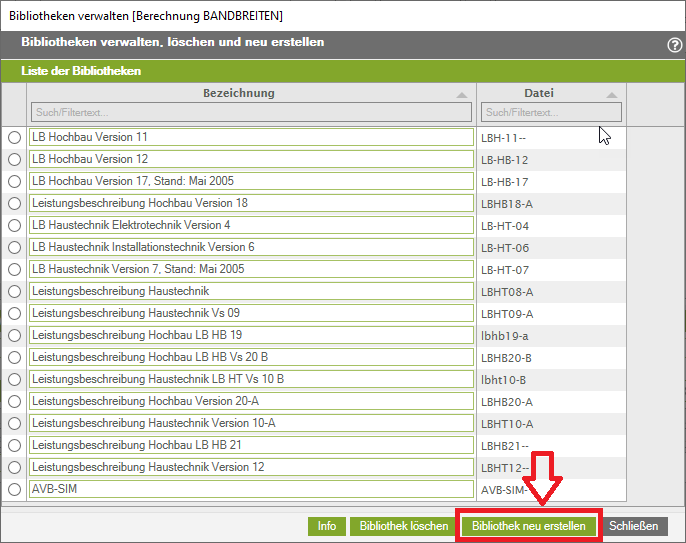
Task: Select radio button for LB Haustechnik Installationstechnik Version 6
Action: pyautogui.click(x=14, y=247)
